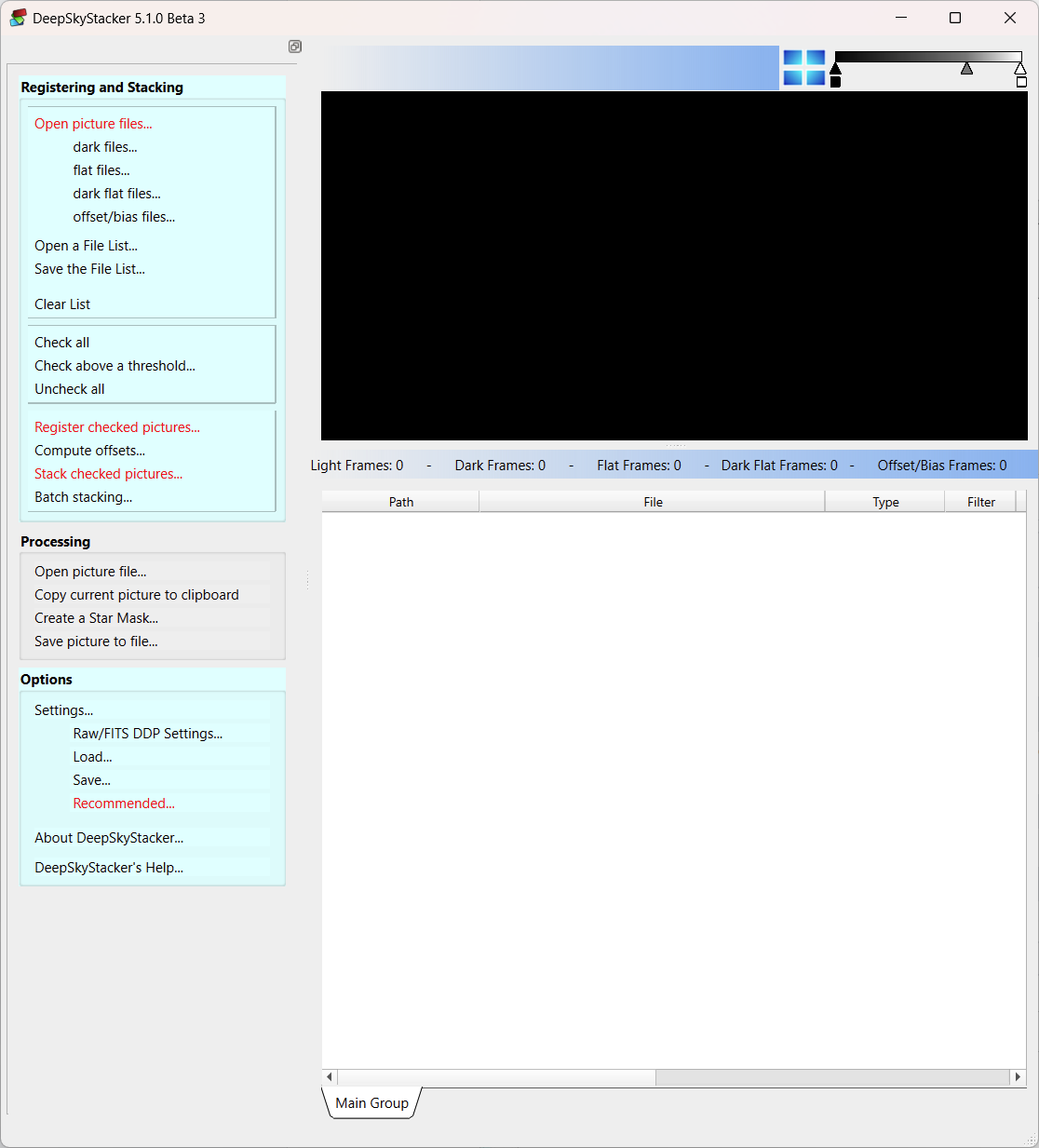Click the Dark Frames: 0 counter
Image resolution: width=1039 pixels, height=1148 pixels.
[x=500, y=466]
